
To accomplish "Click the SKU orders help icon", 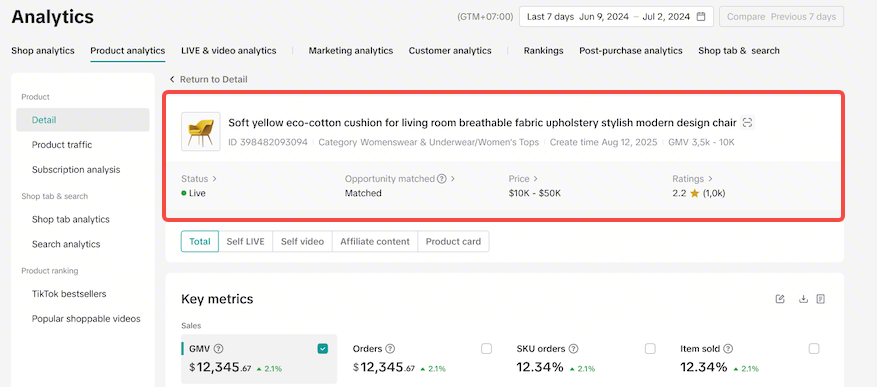I will coord(573,348).
